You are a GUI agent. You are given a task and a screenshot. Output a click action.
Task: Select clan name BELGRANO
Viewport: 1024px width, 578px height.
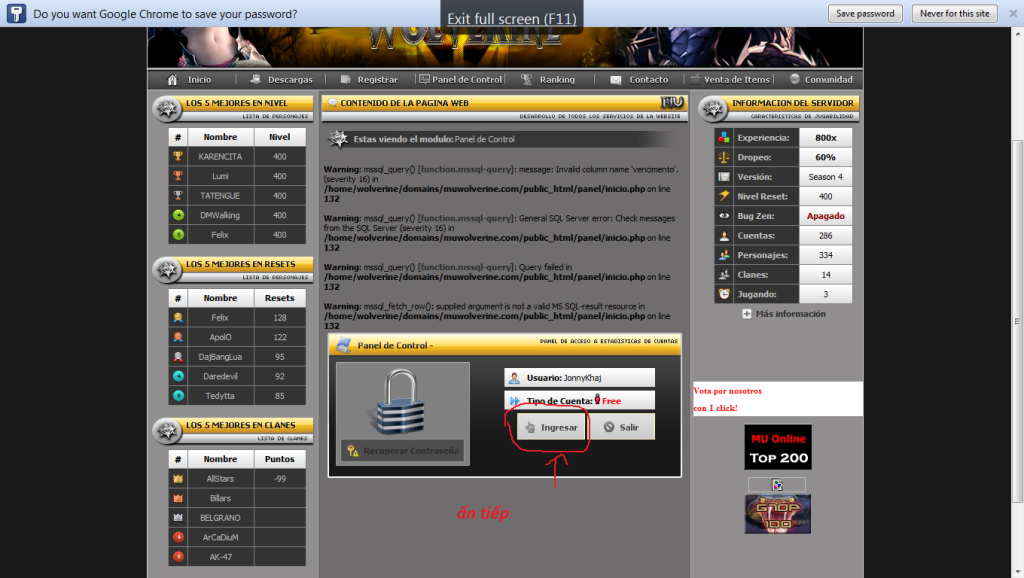pyautogui.click(x=220, y=518)
